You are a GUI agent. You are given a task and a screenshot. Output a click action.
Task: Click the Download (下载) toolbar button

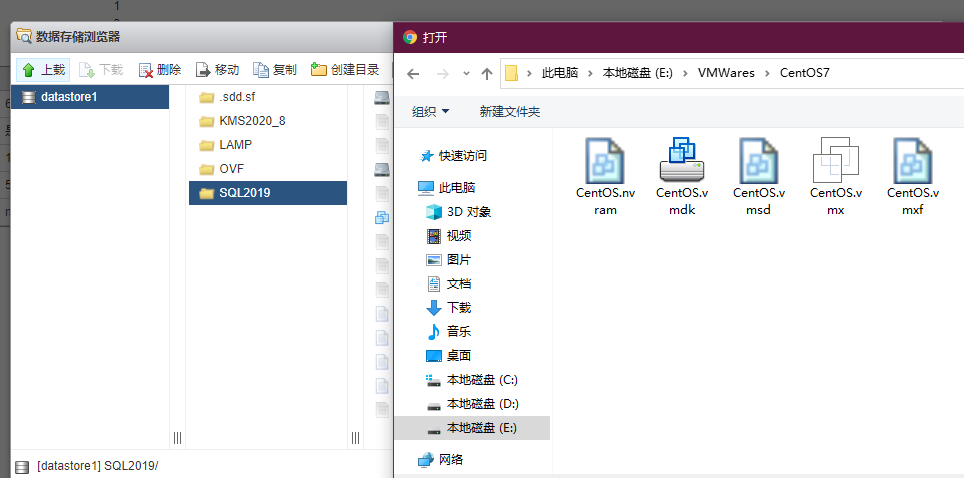[x=101, y=70]
